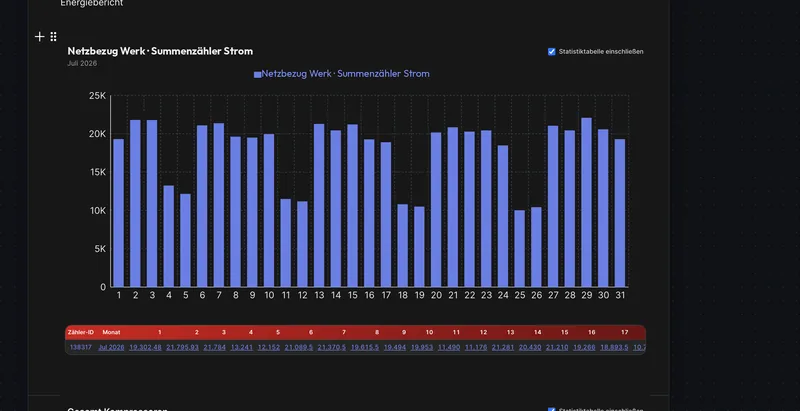Click the plus icon to add block
The width and height of the screenshot is (800, 411).
(x=39, y=37)
